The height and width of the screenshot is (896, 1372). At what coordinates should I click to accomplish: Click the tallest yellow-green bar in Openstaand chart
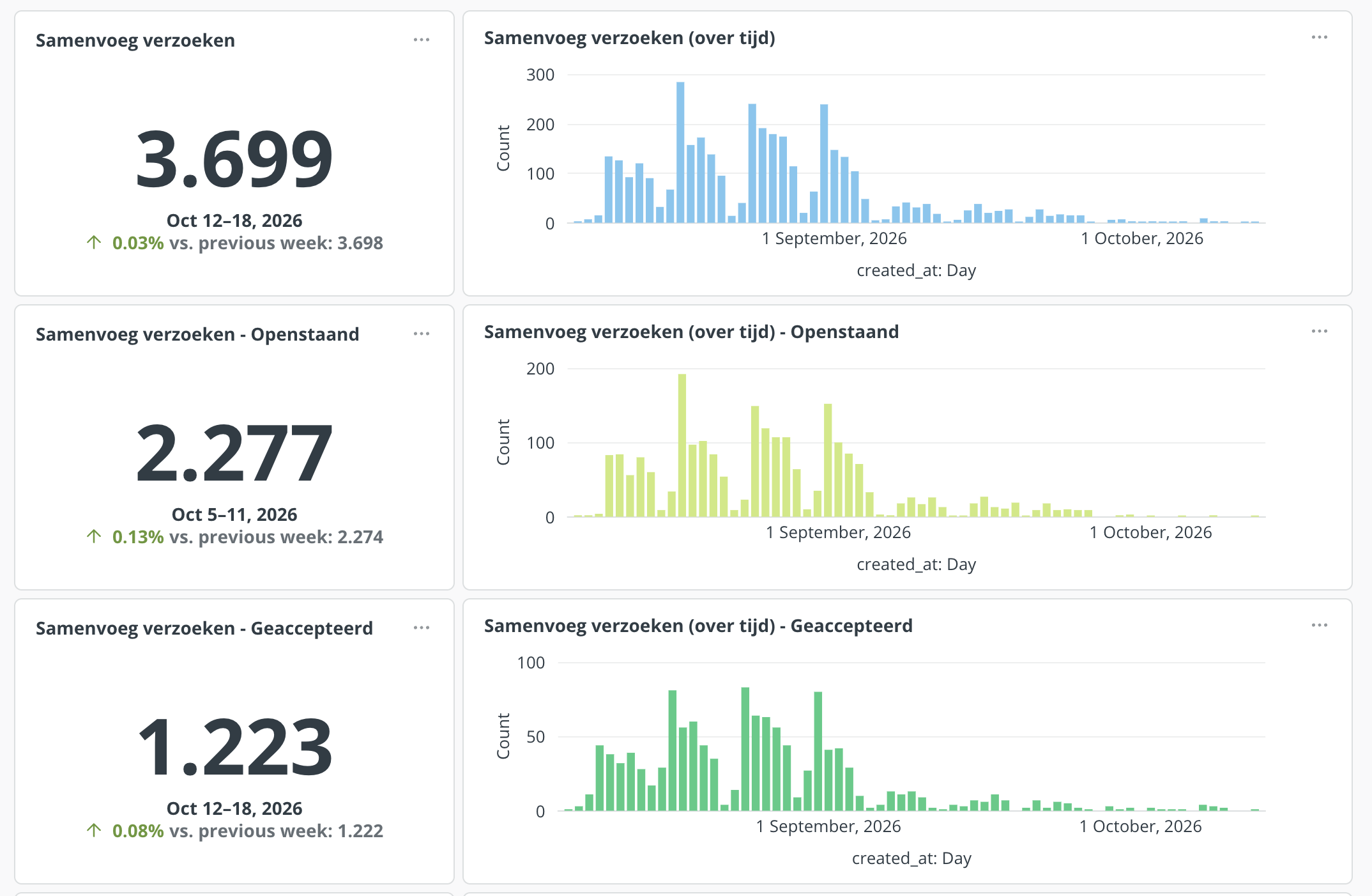pos(682,445)
